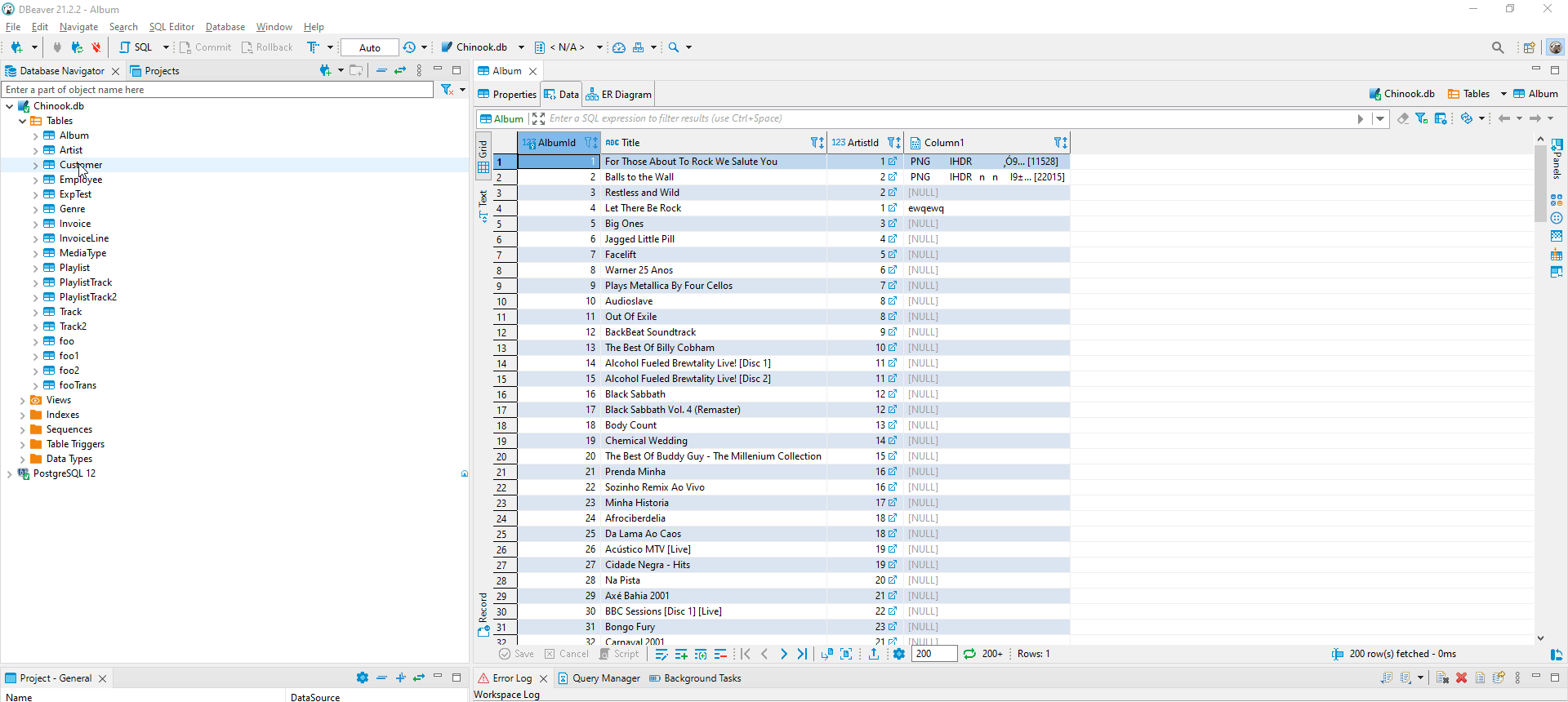Open the SQL Editor menu
The image size is (1568, 702).
click(x=171, y=27)
